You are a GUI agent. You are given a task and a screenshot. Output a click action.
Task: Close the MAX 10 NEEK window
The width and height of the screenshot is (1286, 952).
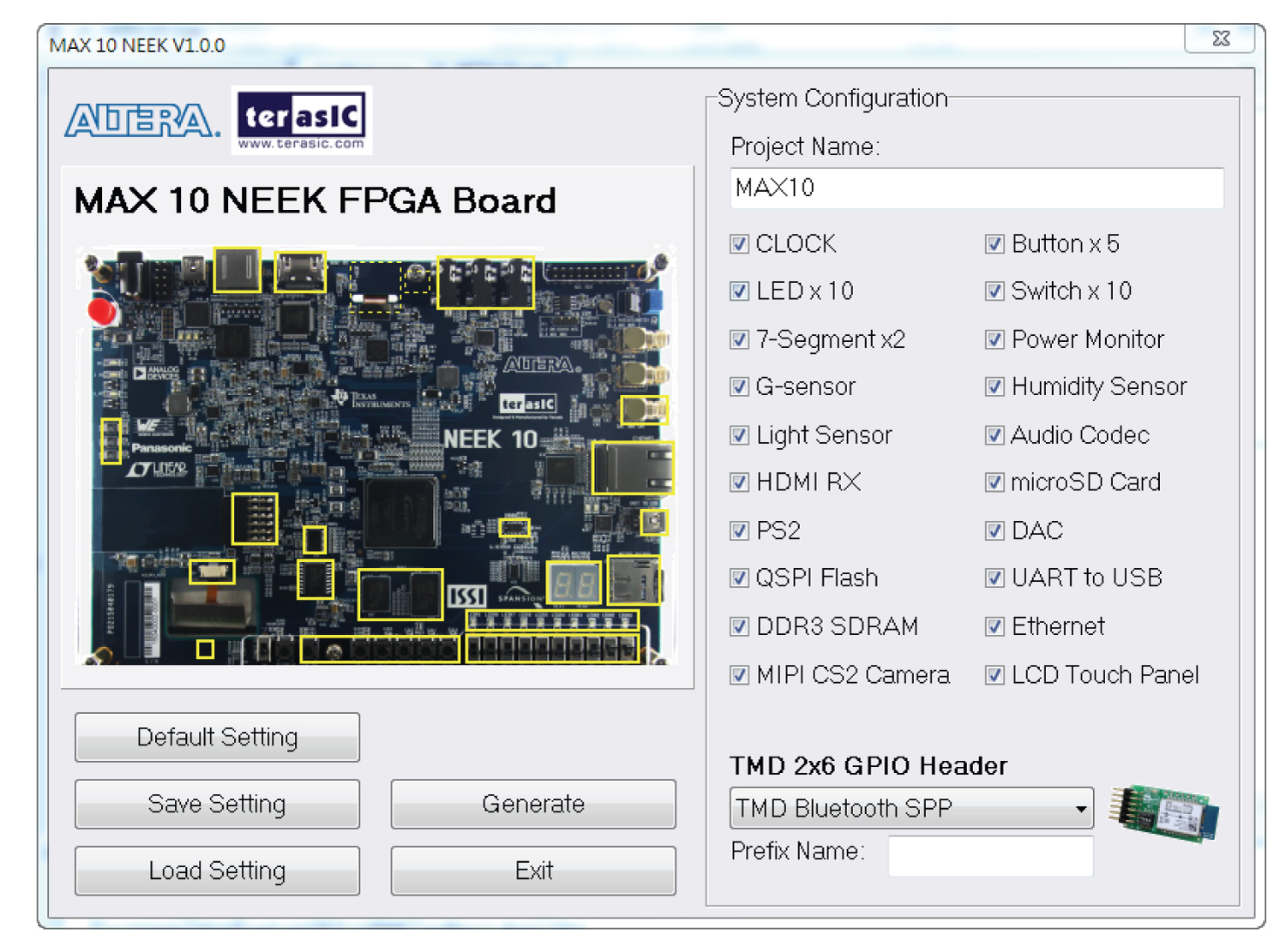[1221, 39]
